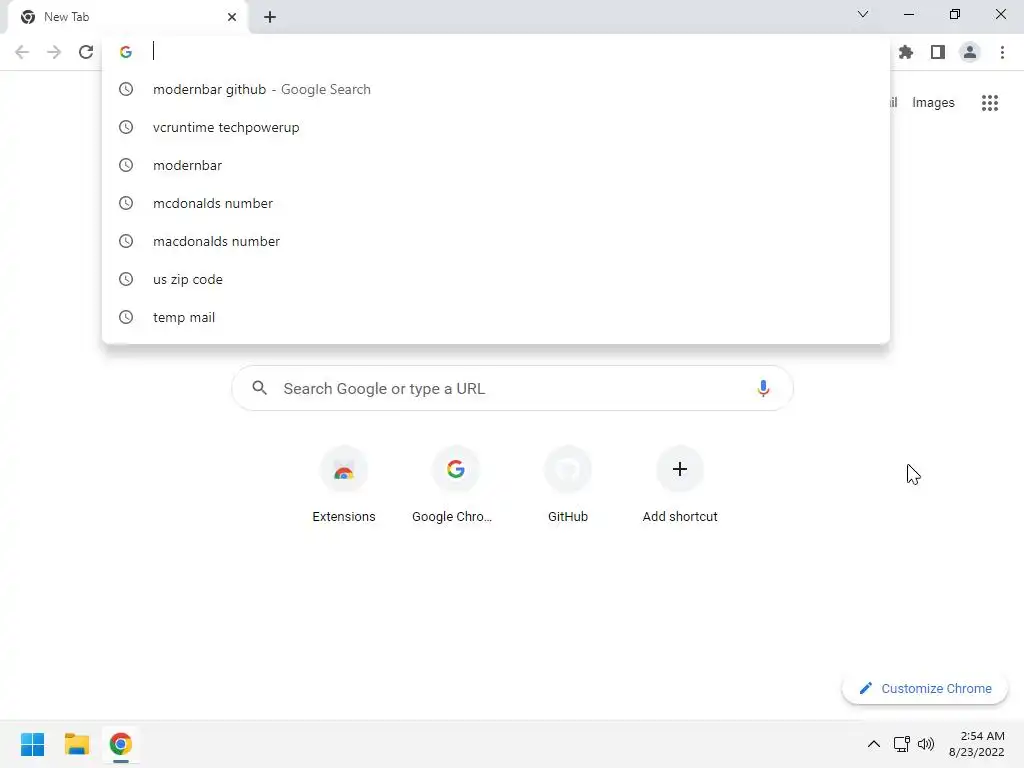Open the Extensions puzzle icon menu

(x=906, y=52)
